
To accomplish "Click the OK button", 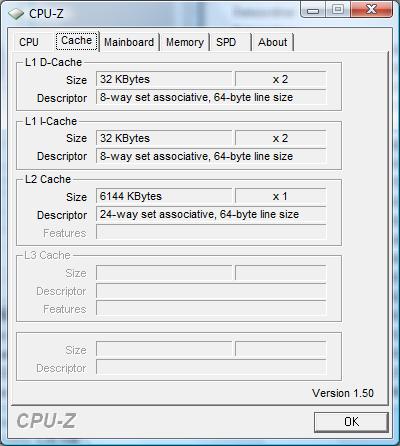I will (351, 422).
